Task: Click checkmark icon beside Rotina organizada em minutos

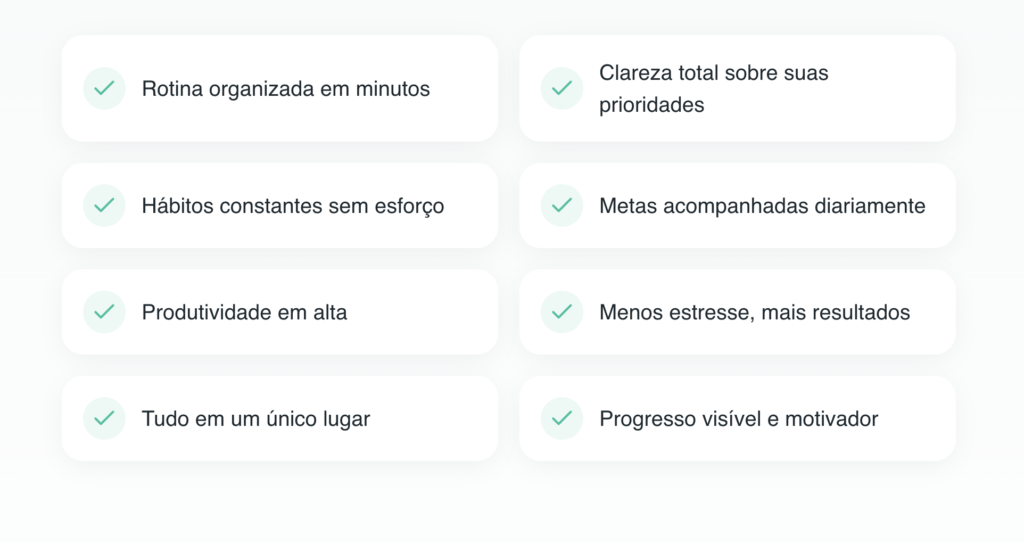Action: click(x=104, y=88)
